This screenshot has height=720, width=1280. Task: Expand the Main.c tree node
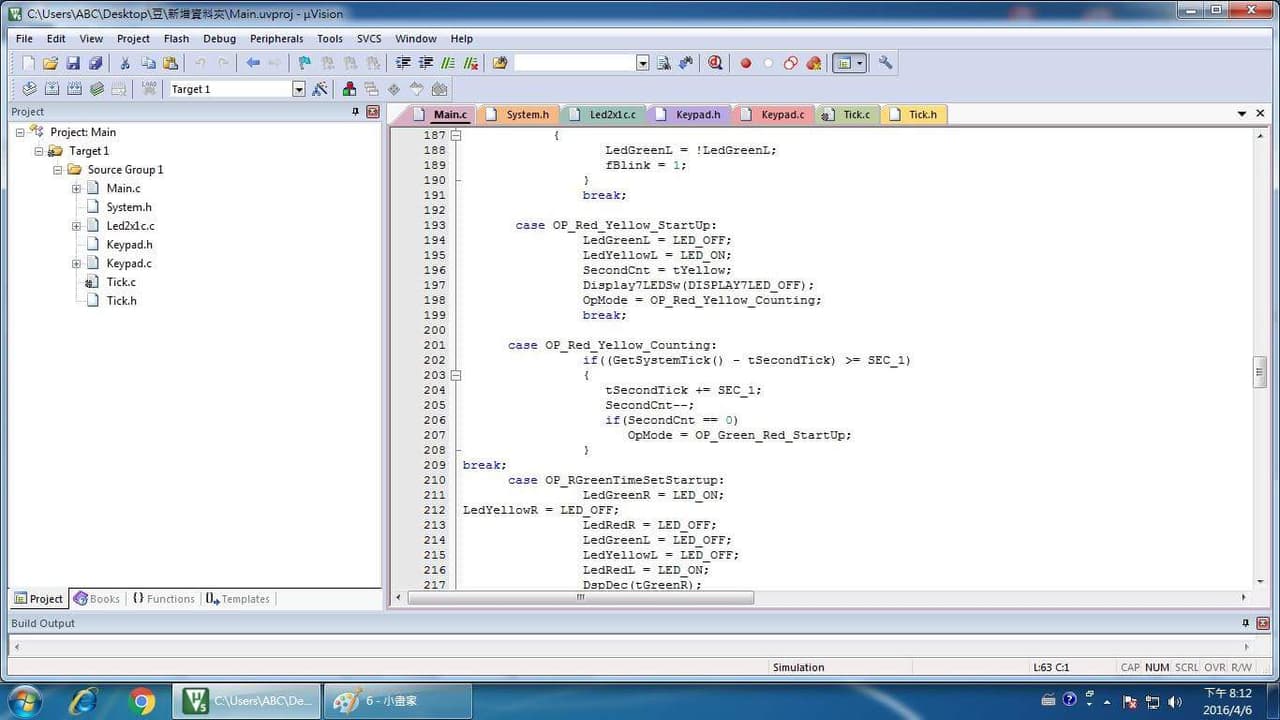pyautogui.click(x=76, y=188)
